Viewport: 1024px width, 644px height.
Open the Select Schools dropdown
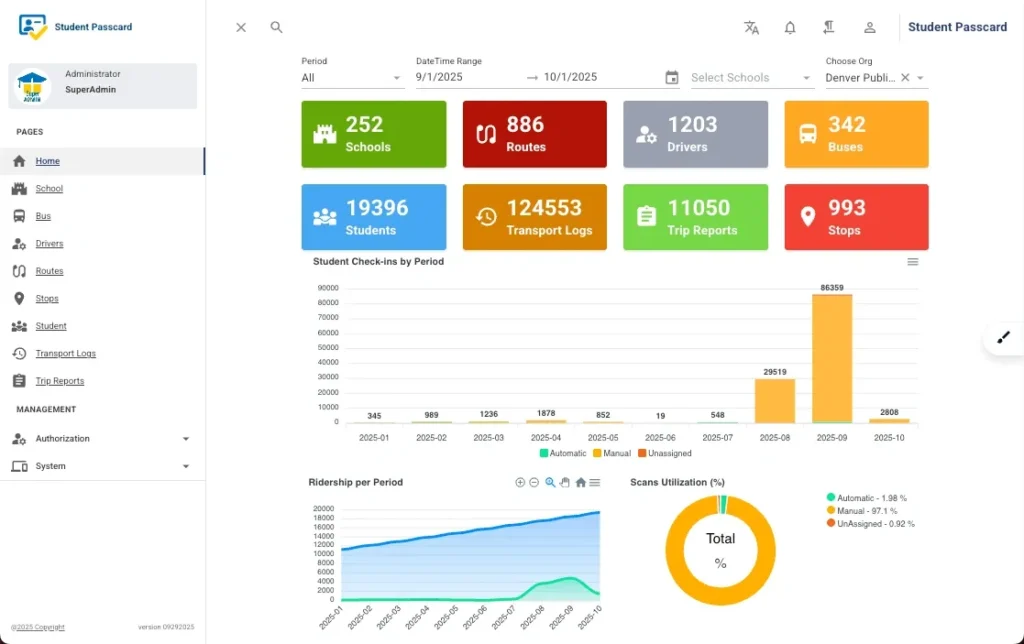pyautogui.click(x=751, y=78)
